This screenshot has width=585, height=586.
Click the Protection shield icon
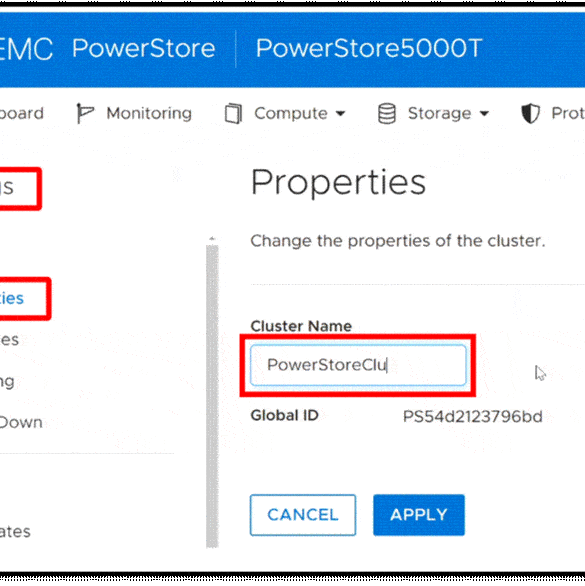[530, 113]
